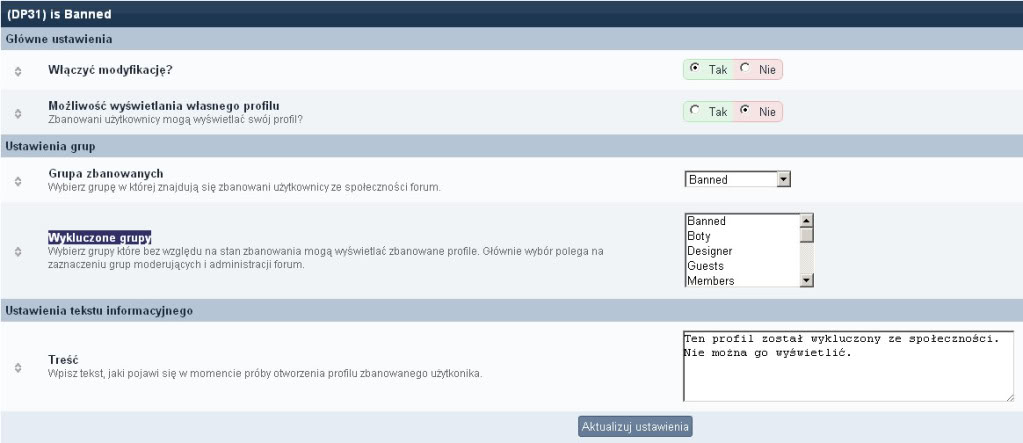
Task: Click reorder handle beside Grupa zbanowanych
Action: (x=18, y=180)
